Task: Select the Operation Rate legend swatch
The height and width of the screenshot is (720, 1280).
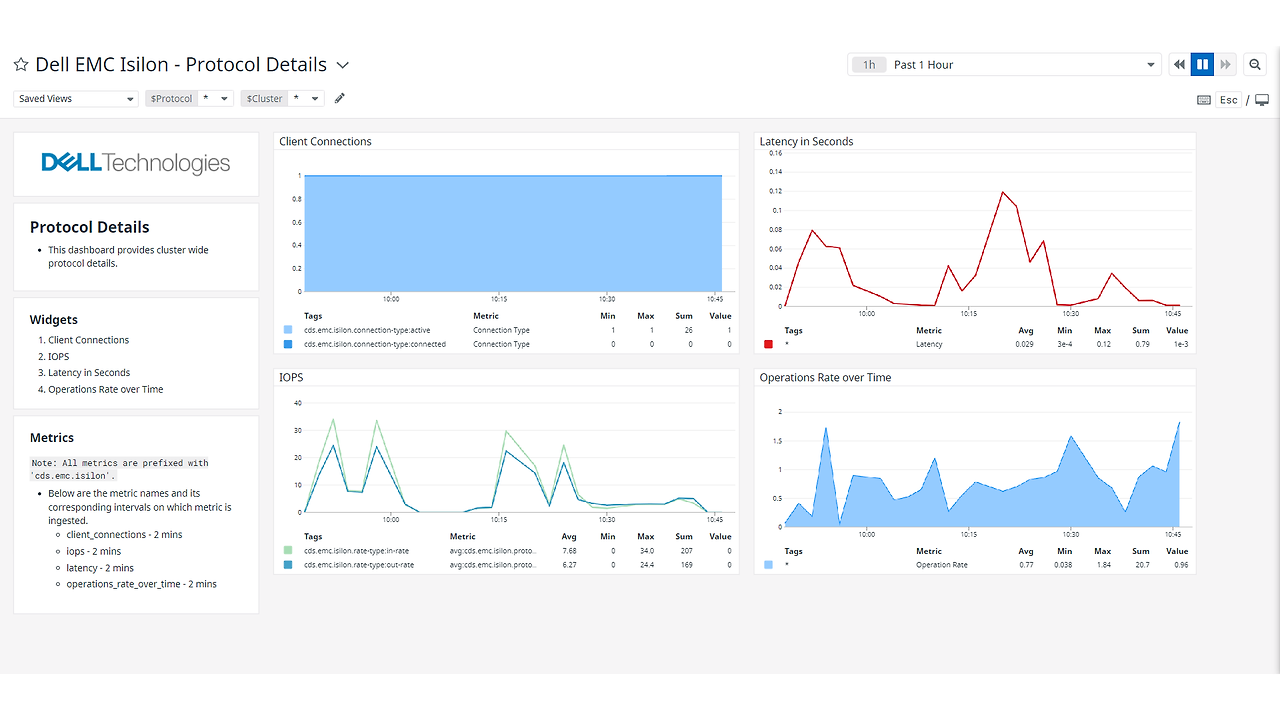Action: (x=768, y=565)
